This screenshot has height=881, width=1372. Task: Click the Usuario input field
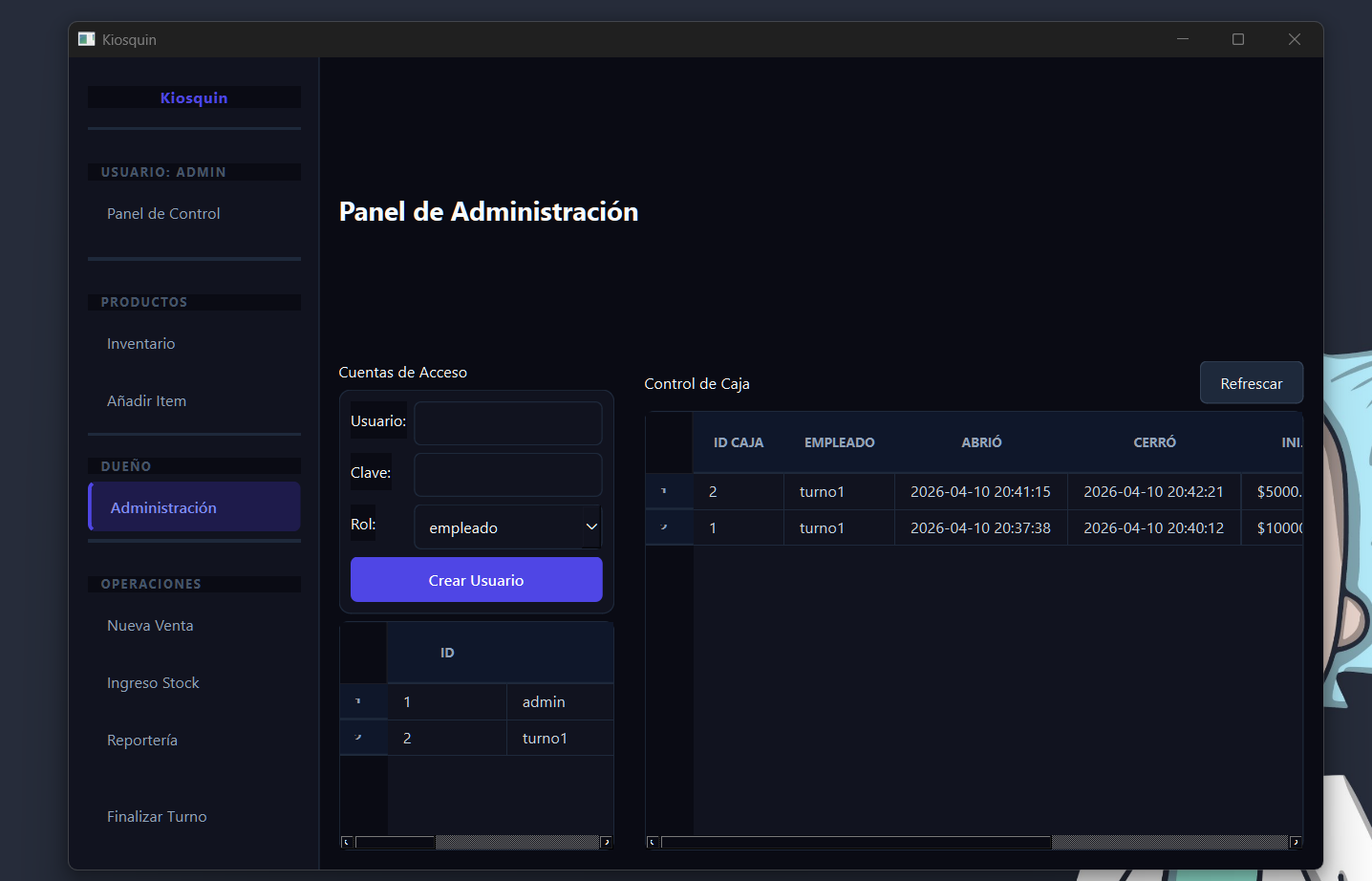click(507, 422)
